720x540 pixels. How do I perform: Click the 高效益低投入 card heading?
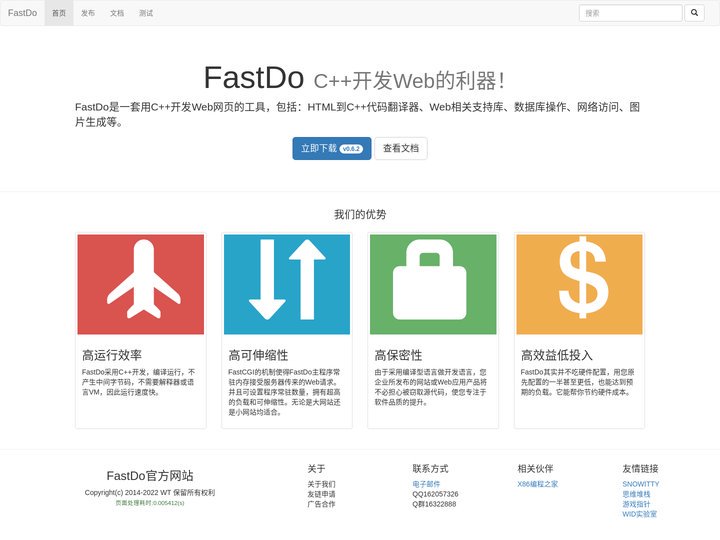coord(557,355)
